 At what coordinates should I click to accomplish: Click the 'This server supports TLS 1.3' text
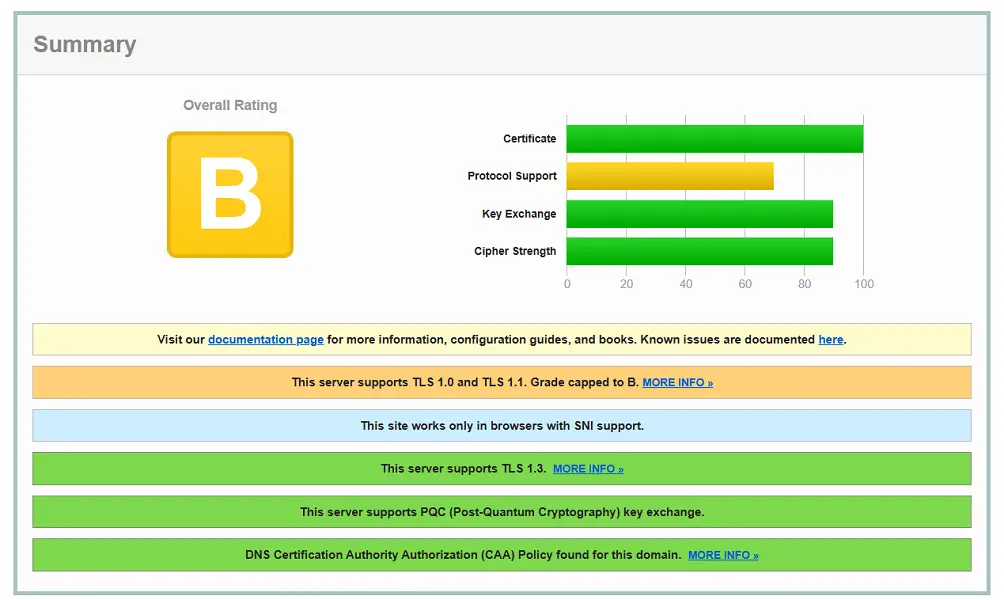coord(463,469)
